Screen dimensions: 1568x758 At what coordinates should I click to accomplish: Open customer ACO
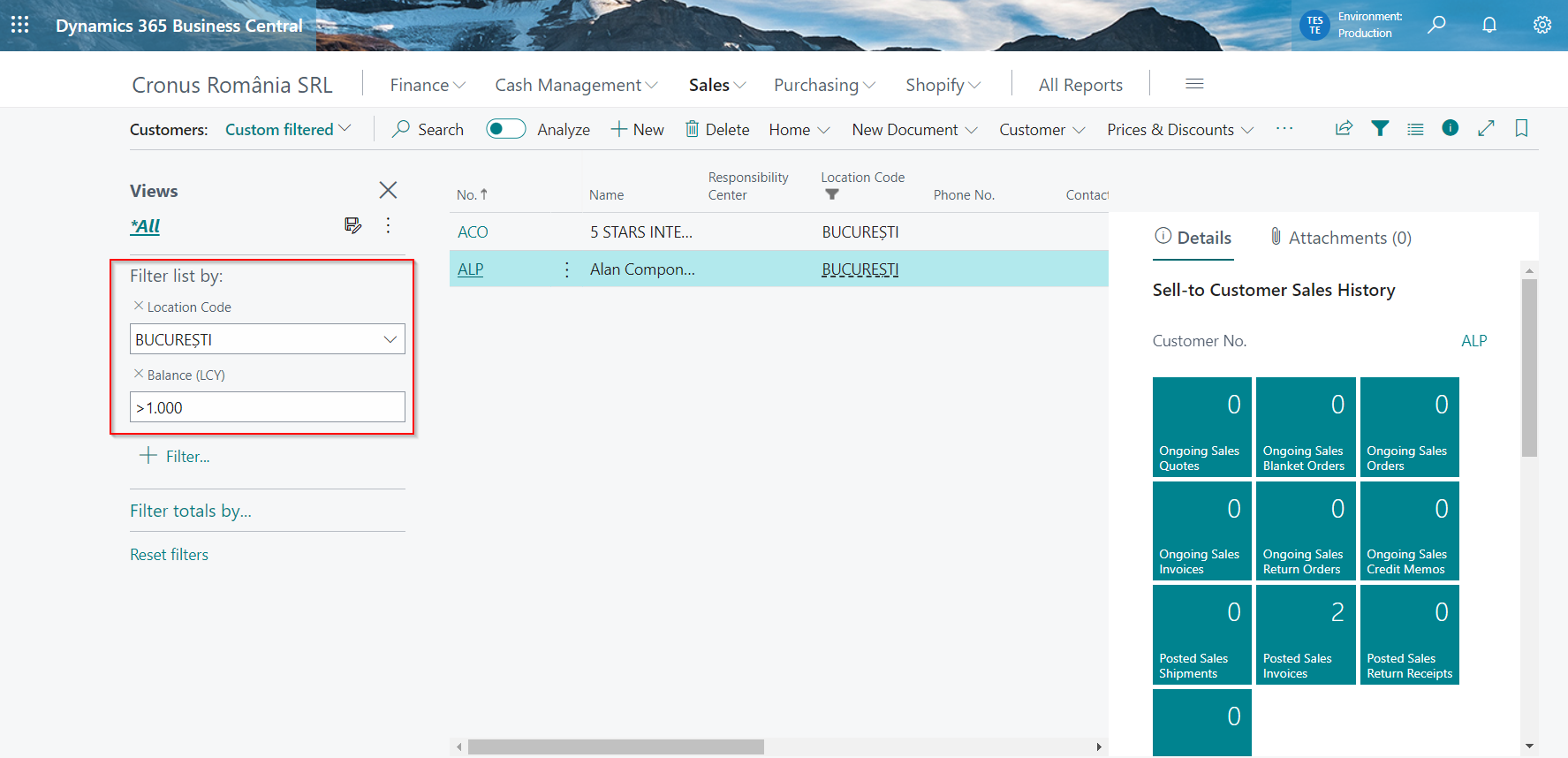point(473,232)
